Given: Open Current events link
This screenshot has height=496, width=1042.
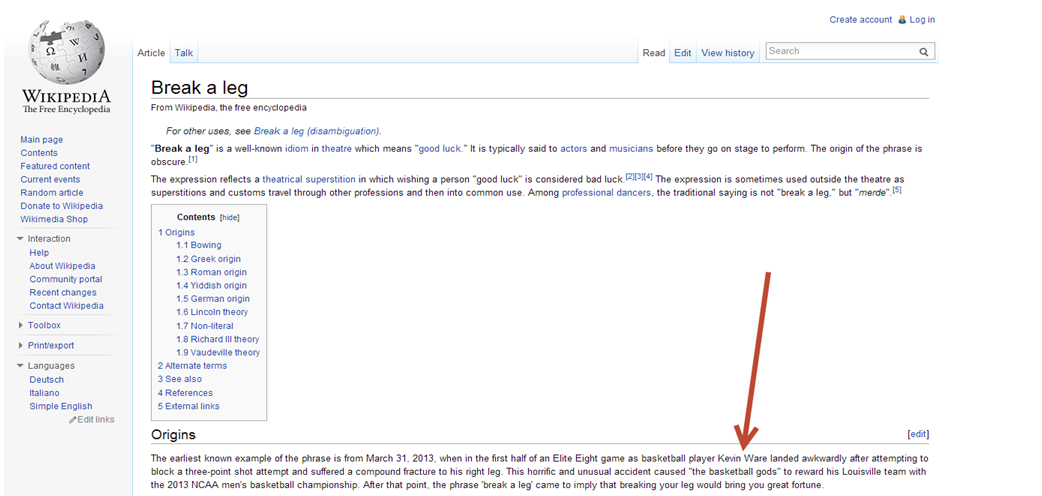Looking at the screenshot, I should pos(50,180).
